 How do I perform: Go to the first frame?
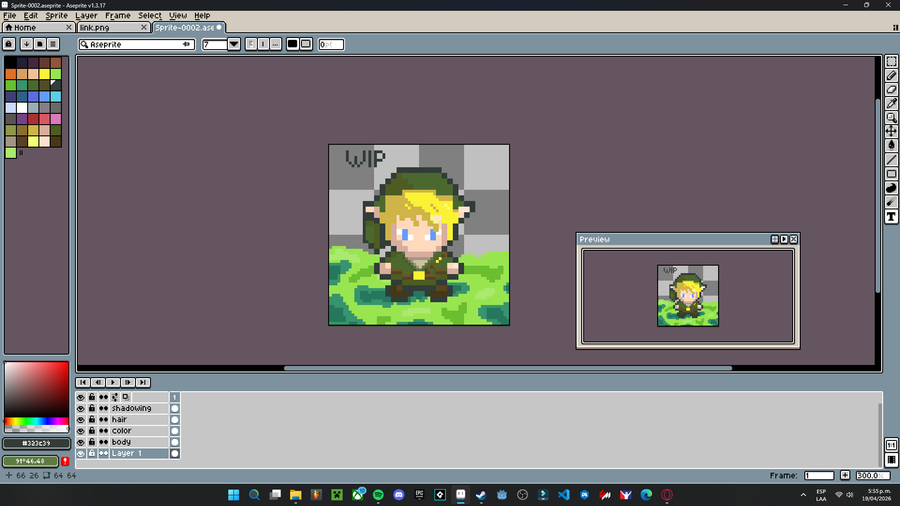pos(83,382)
